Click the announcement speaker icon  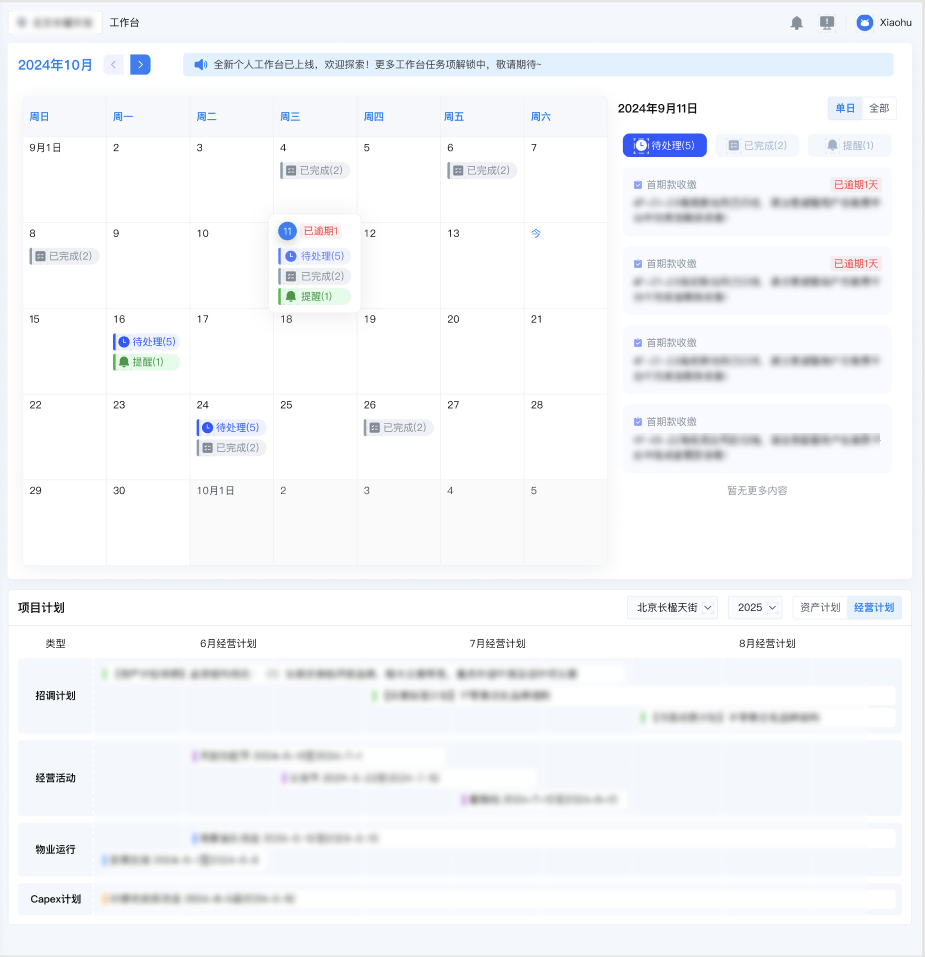pyautogui.click(x=201, y=65)
